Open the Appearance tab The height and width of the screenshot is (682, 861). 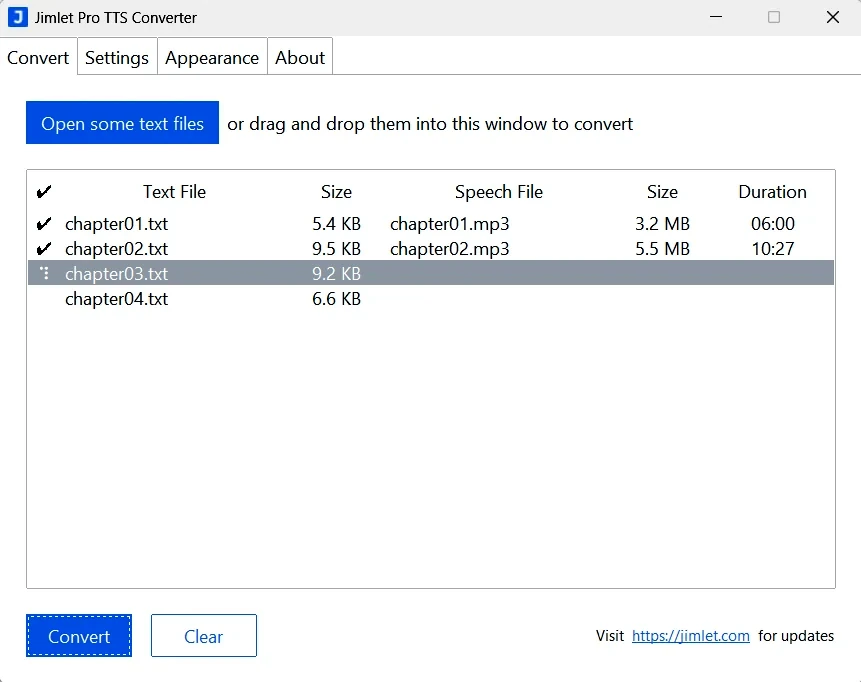[x=211, y=57]
